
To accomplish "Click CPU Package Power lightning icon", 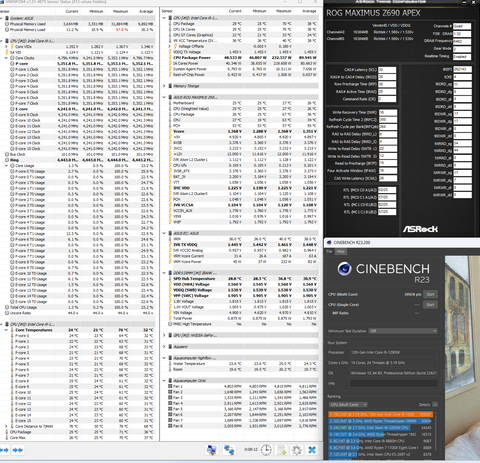I will click(170, 58).
